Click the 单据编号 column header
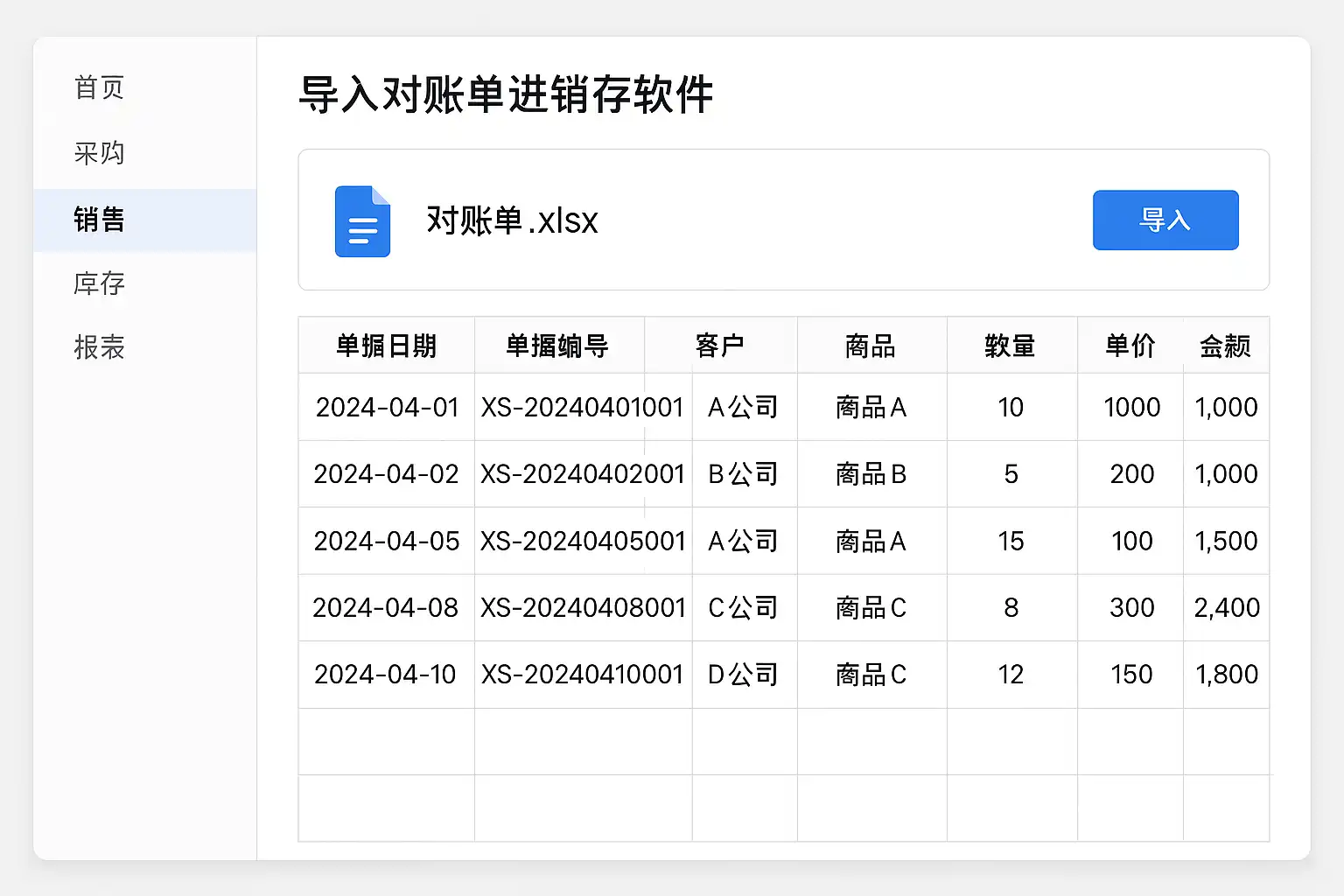Image resolution: width=1344 pixels, height=896 pixels. (558, 346)
